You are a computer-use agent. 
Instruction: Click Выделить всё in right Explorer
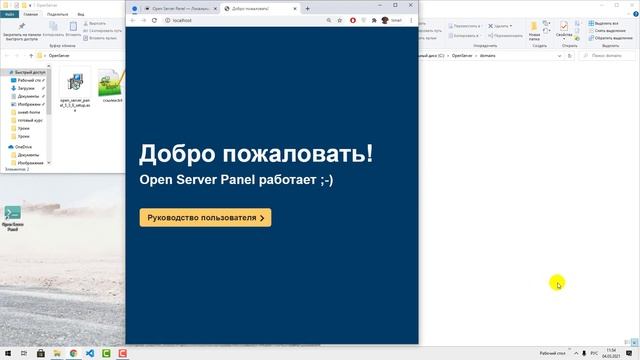[x=604, y=24]
